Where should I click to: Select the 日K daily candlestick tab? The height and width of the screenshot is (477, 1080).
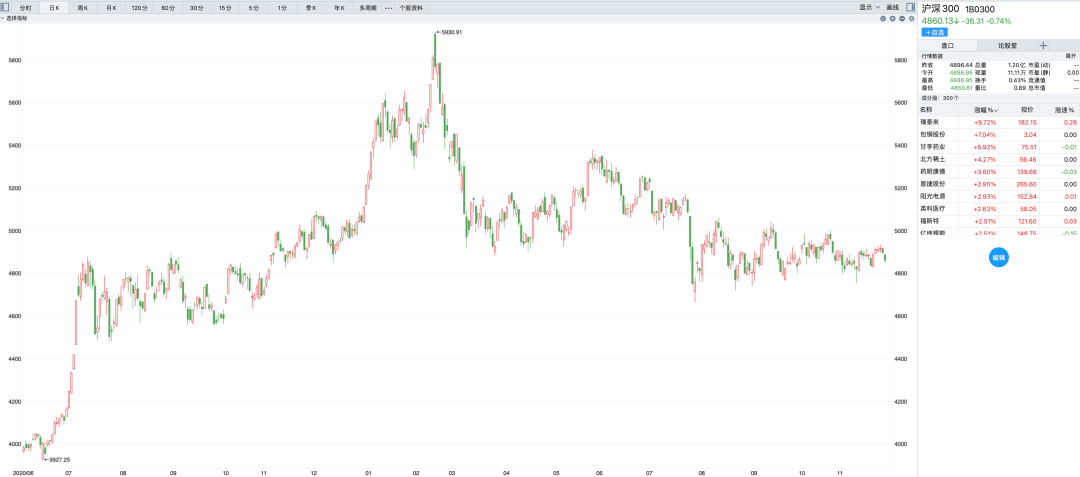pos(54,8)
